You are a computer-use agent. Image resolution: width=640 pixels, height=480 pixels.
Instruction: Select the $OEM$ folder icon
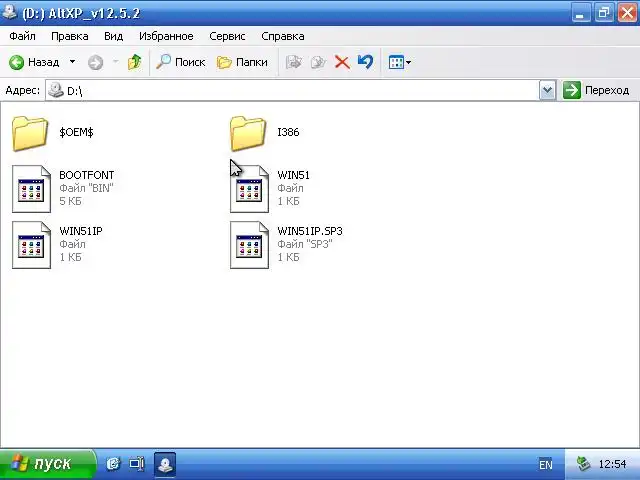click(x=30, y=133)
